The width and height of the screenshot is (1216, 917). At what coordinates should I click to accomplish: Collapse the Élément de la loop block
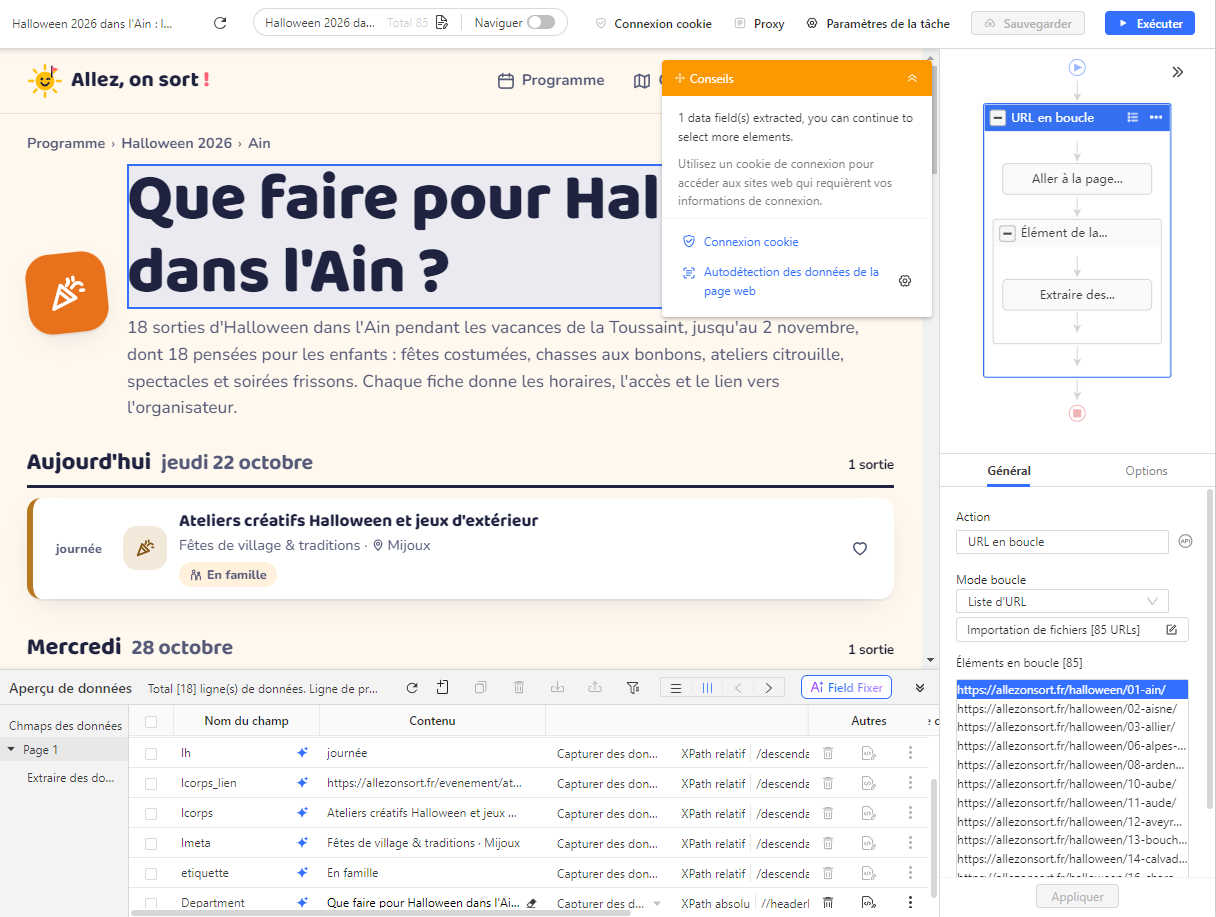[x=1008, y=233]
